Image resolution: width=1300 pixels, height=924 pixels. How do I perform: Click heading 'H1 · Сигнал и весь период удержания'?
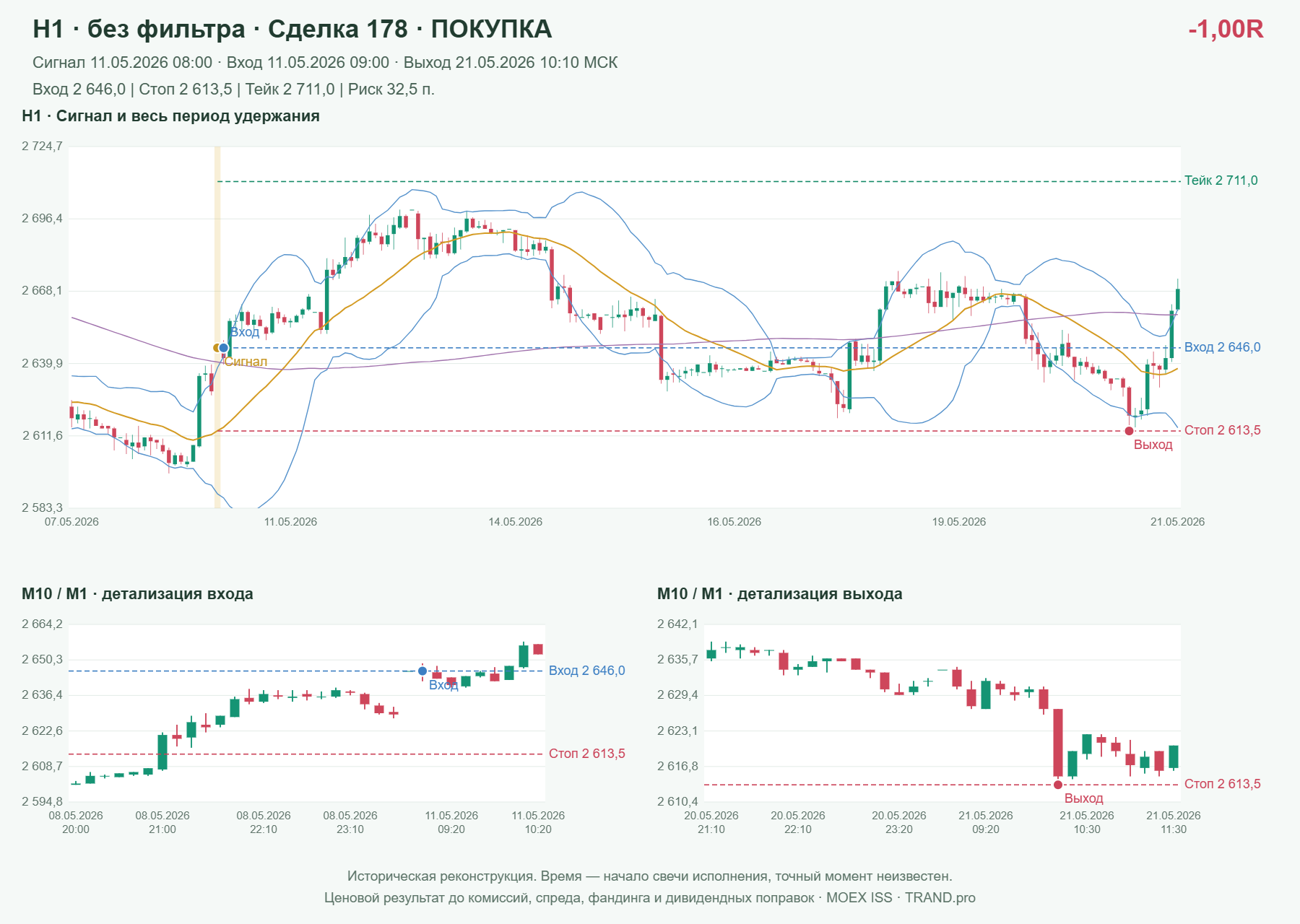coord(170,116)
